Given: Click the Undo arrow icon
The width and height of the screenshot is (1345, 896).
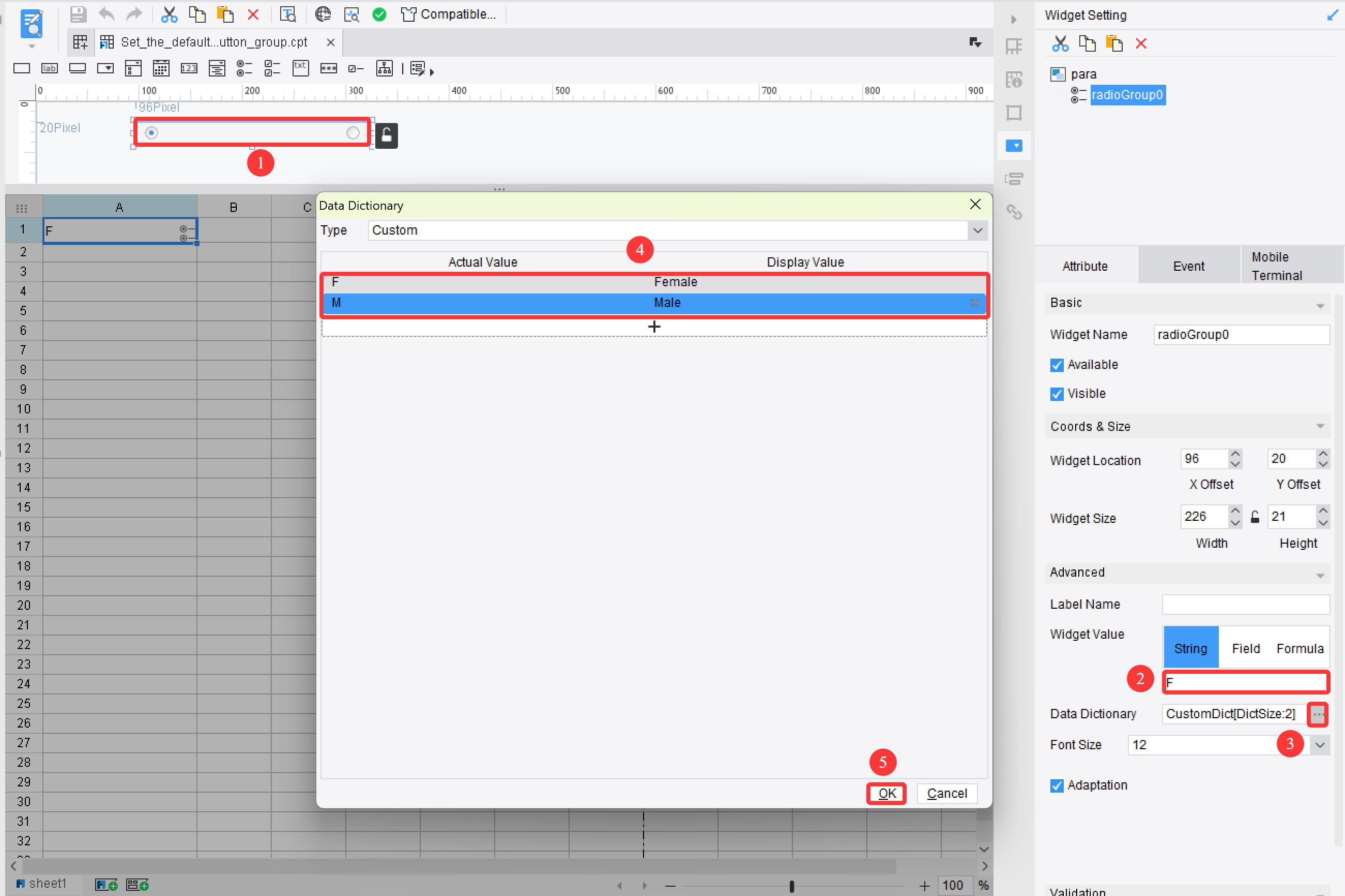Looking at the screenshot, I should (x=106, y=14).
